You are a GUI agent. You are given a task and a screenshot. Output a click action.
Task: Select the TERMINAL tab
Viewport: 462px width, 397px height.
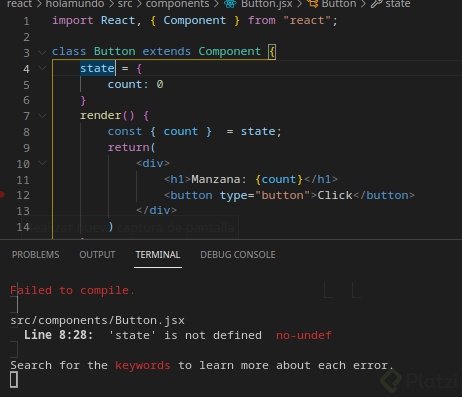(x=158, y=255)
